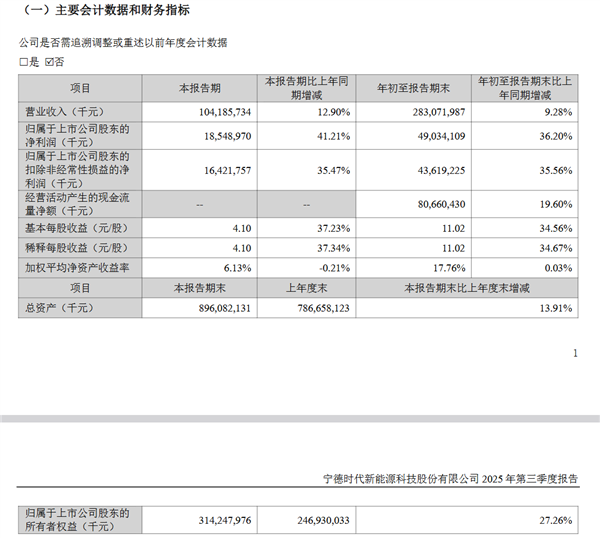Select value 16,421,757
Viewport: 600px width, 538px height.
click(x=227, y=170)
